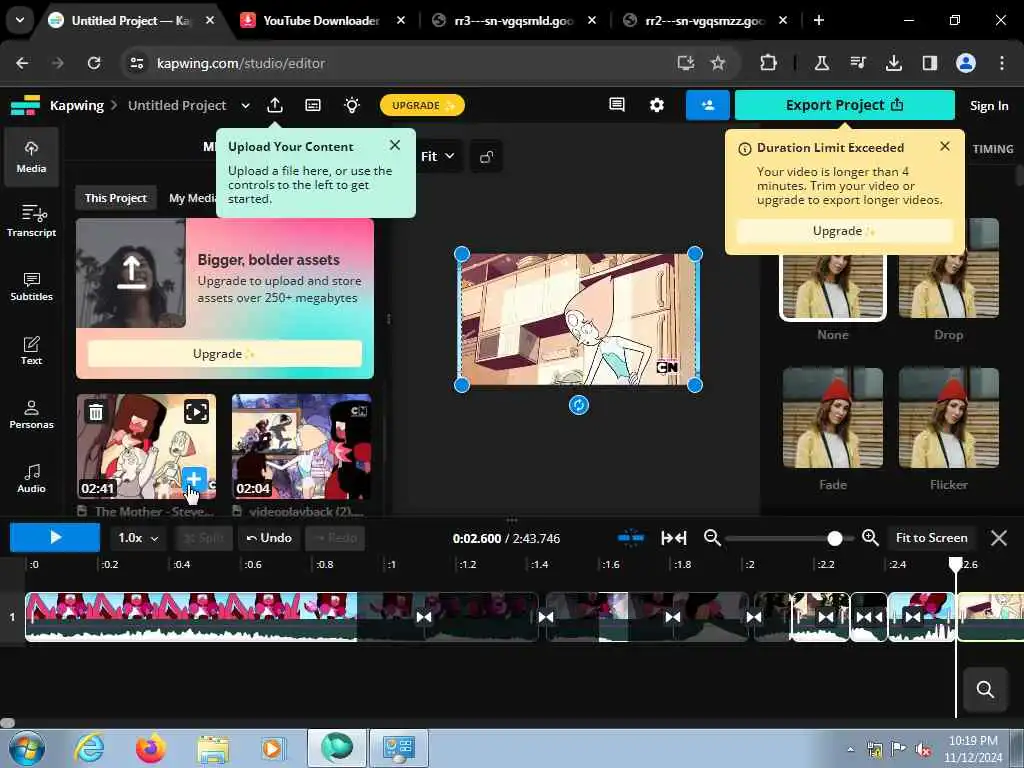The width and height of the screenshot is (1024, 768).
Task: Click the Undo button
Action: coord(268,538)
